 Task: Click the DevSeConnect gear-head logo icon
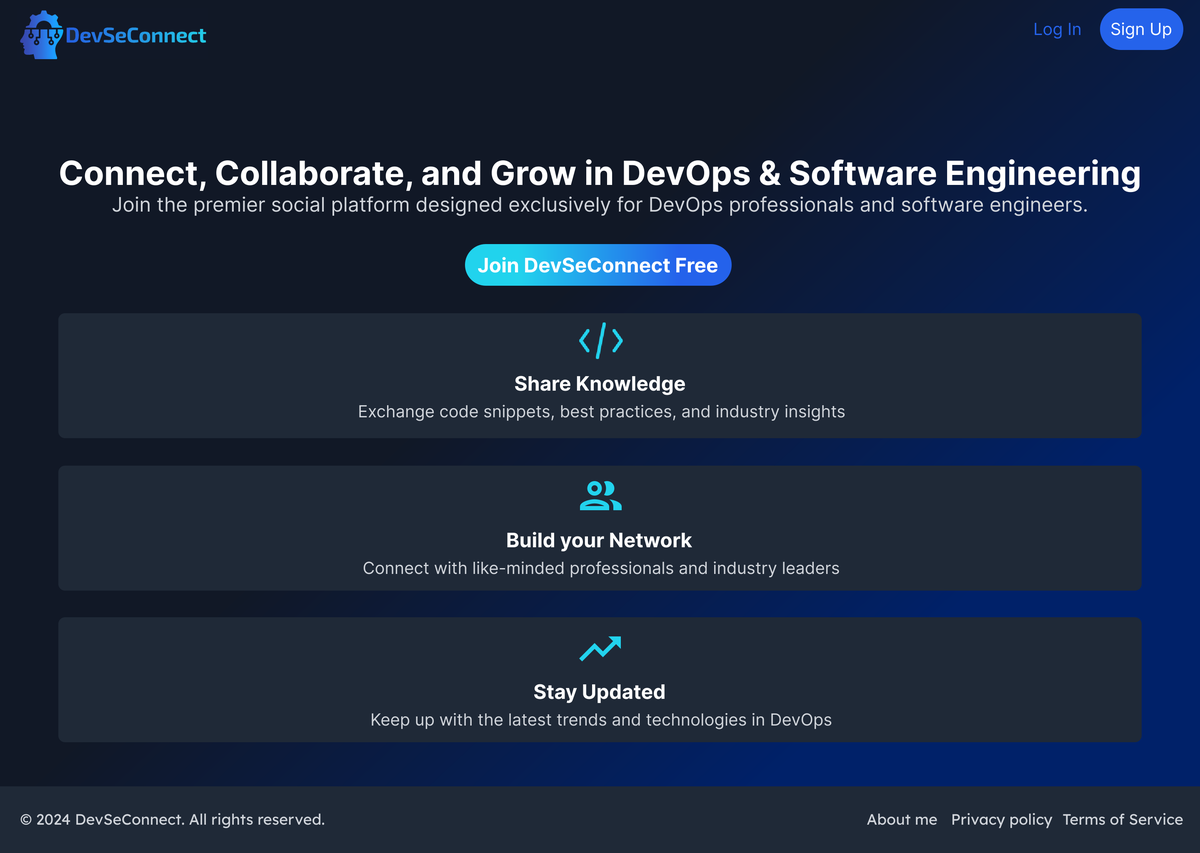tap(41, 36)
